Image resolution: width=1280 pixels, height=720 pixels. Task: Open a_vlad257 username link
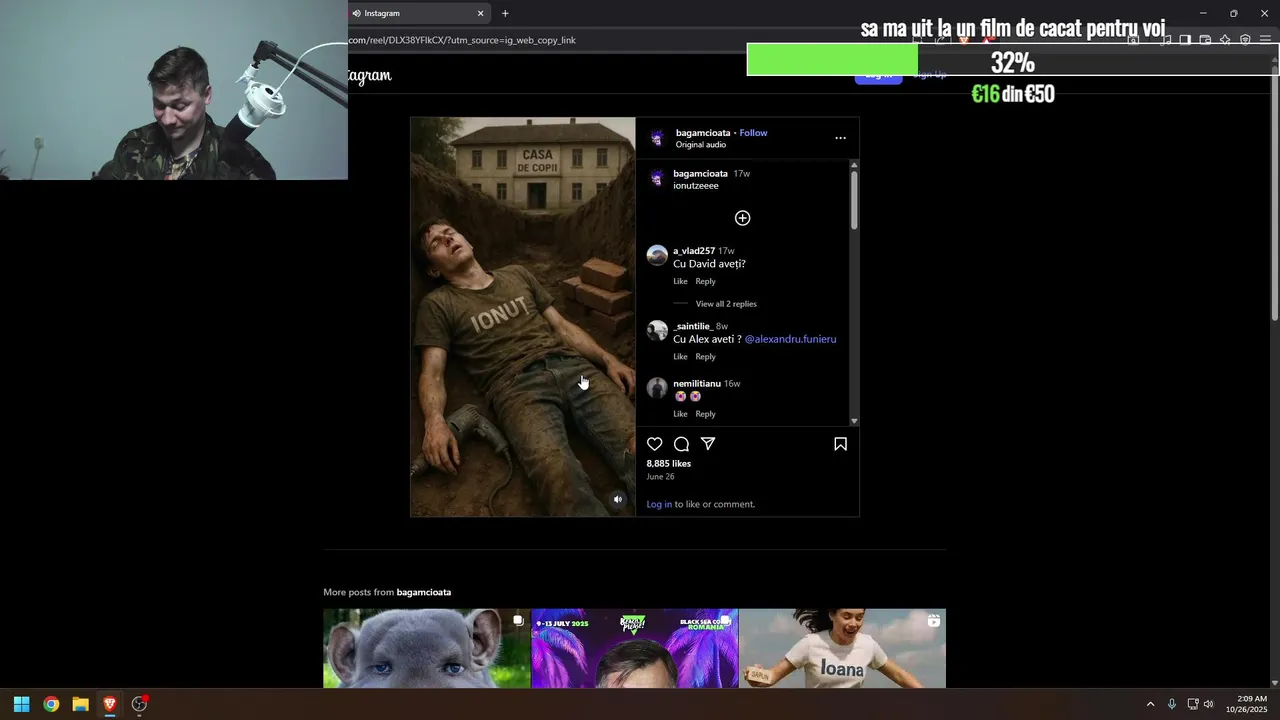coord(694,251)
